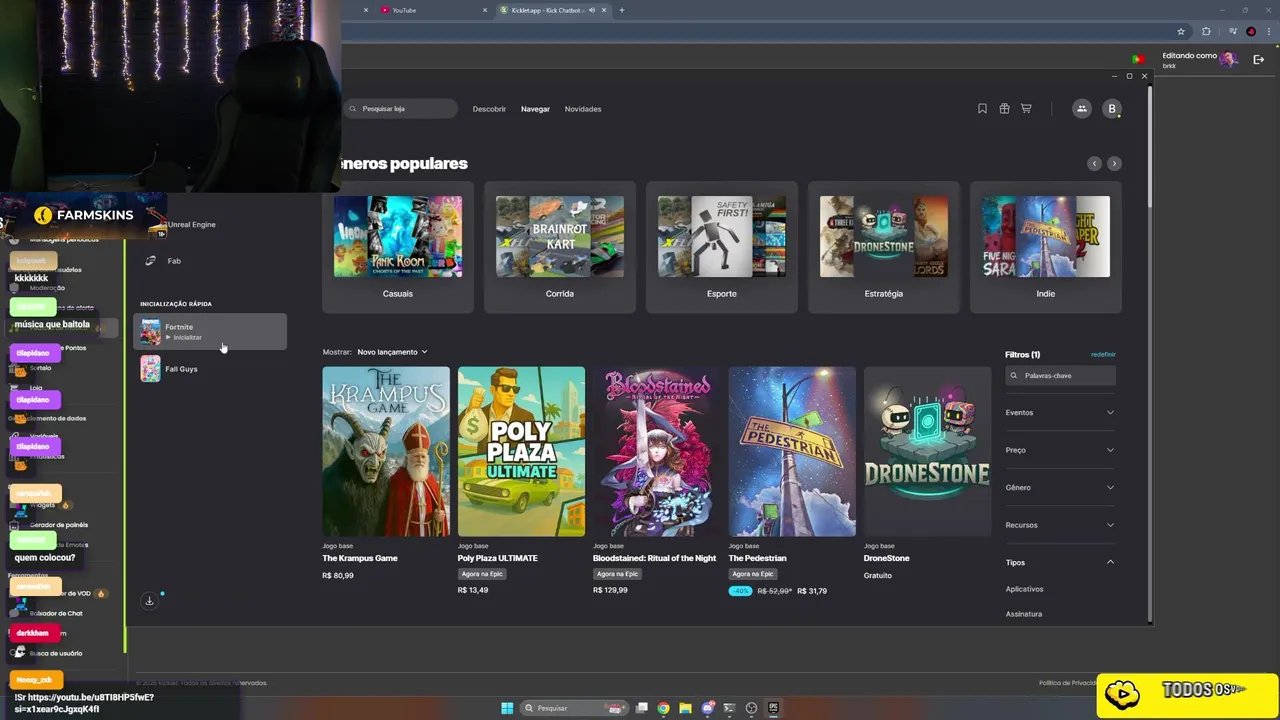Click the Kicklet logout icon
The image size is (1280, 720).
pos(1258,60)
